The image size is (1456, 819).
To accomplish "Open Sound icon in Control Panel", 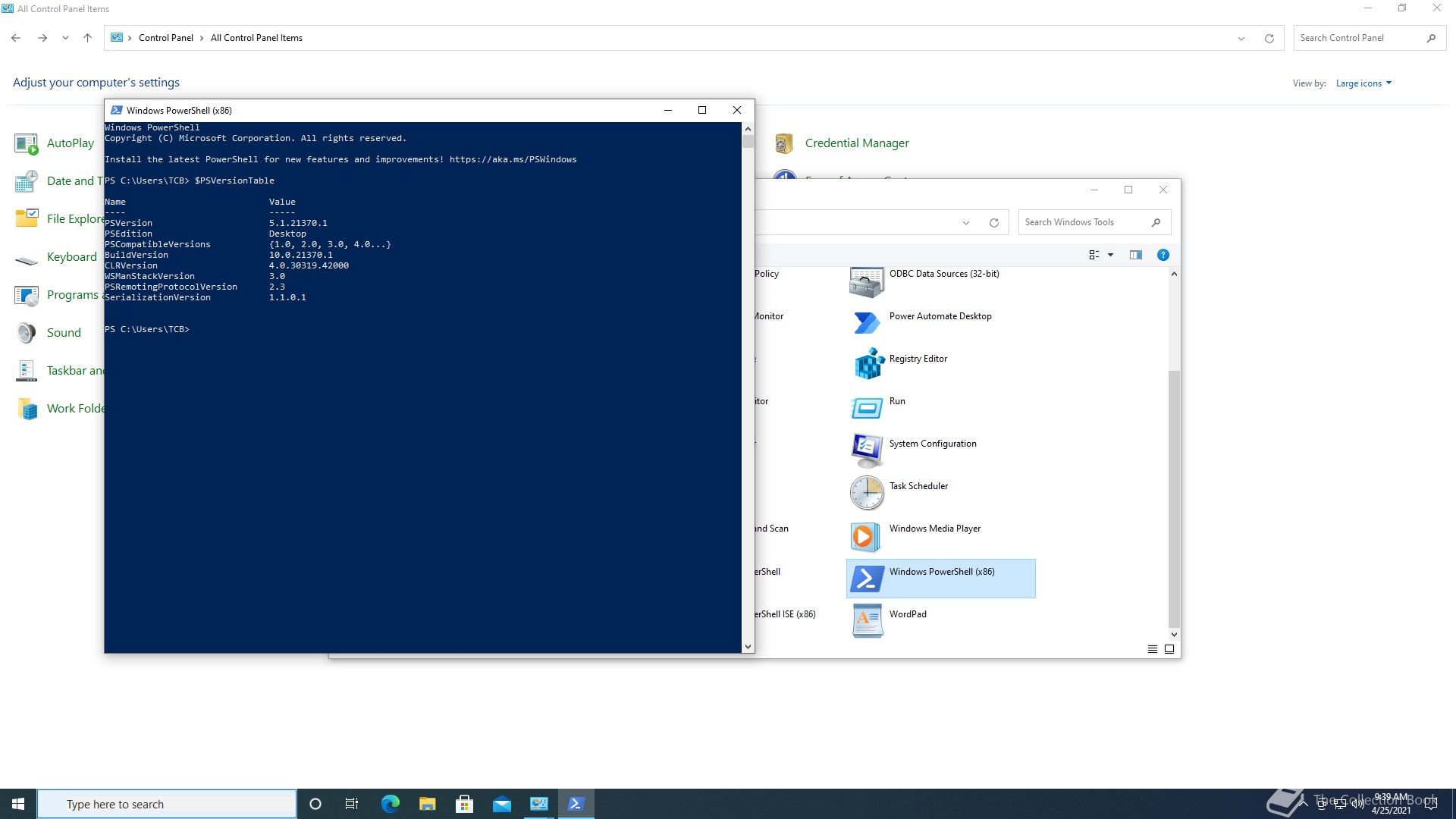I will tap(27, 333).
